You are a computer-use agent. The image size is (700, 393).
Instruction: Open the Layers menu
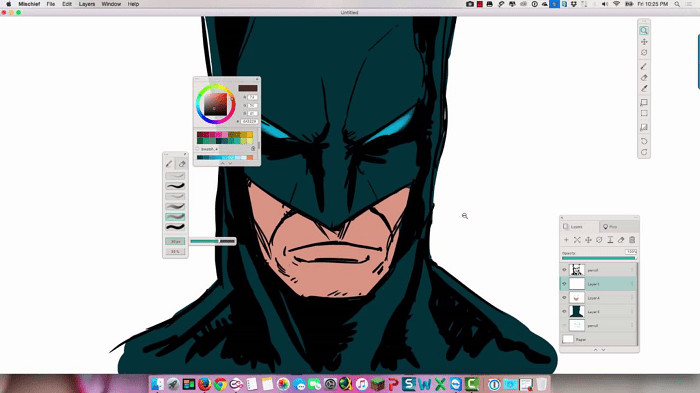(87, 4)
